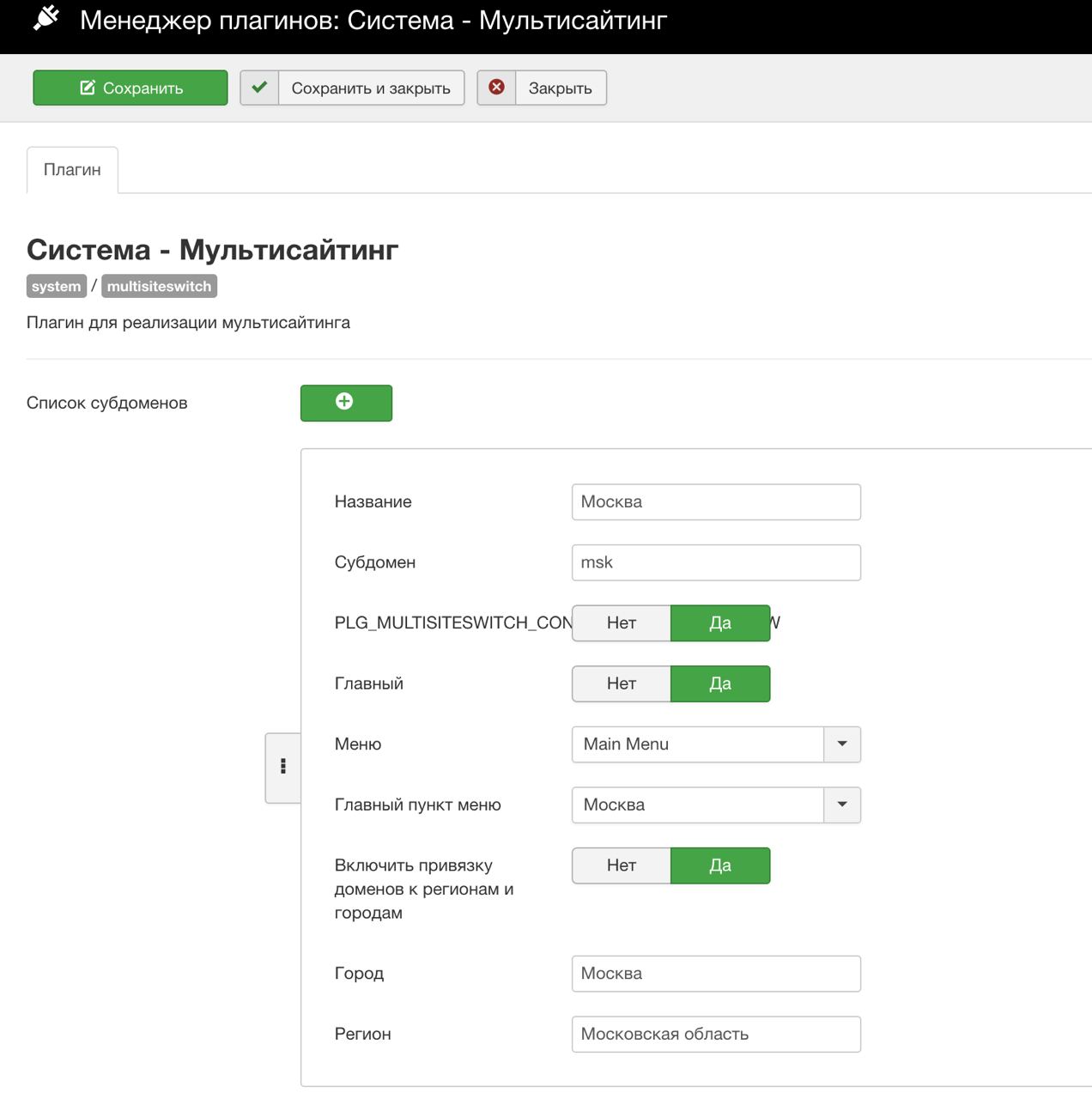
Task: Expand the Главный пункт меню dropdown arrow
Action: point(842,805)
